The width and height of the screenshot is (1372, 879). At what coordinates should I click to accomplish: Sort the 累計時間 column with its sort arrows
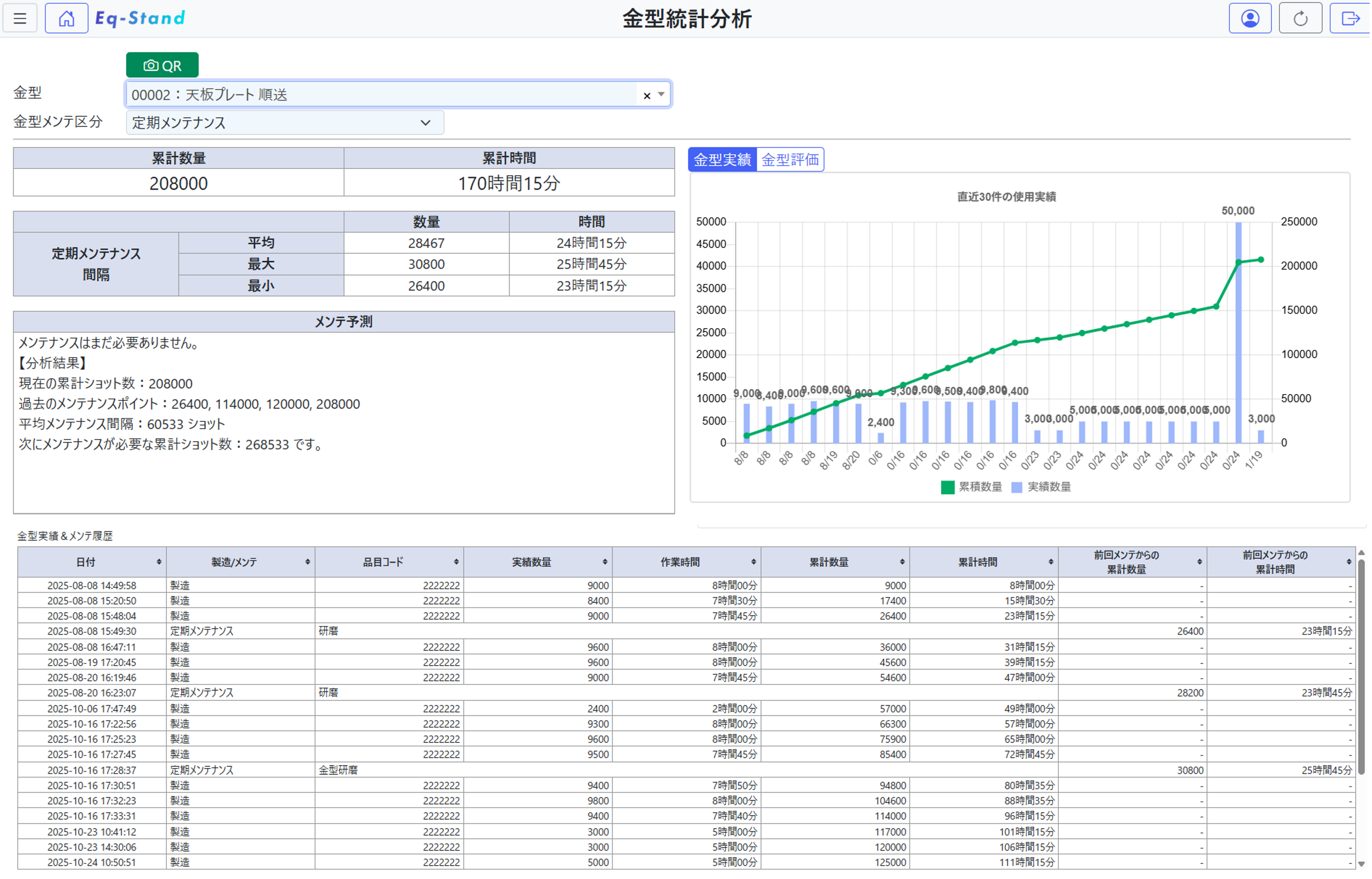coord(1050,562)
